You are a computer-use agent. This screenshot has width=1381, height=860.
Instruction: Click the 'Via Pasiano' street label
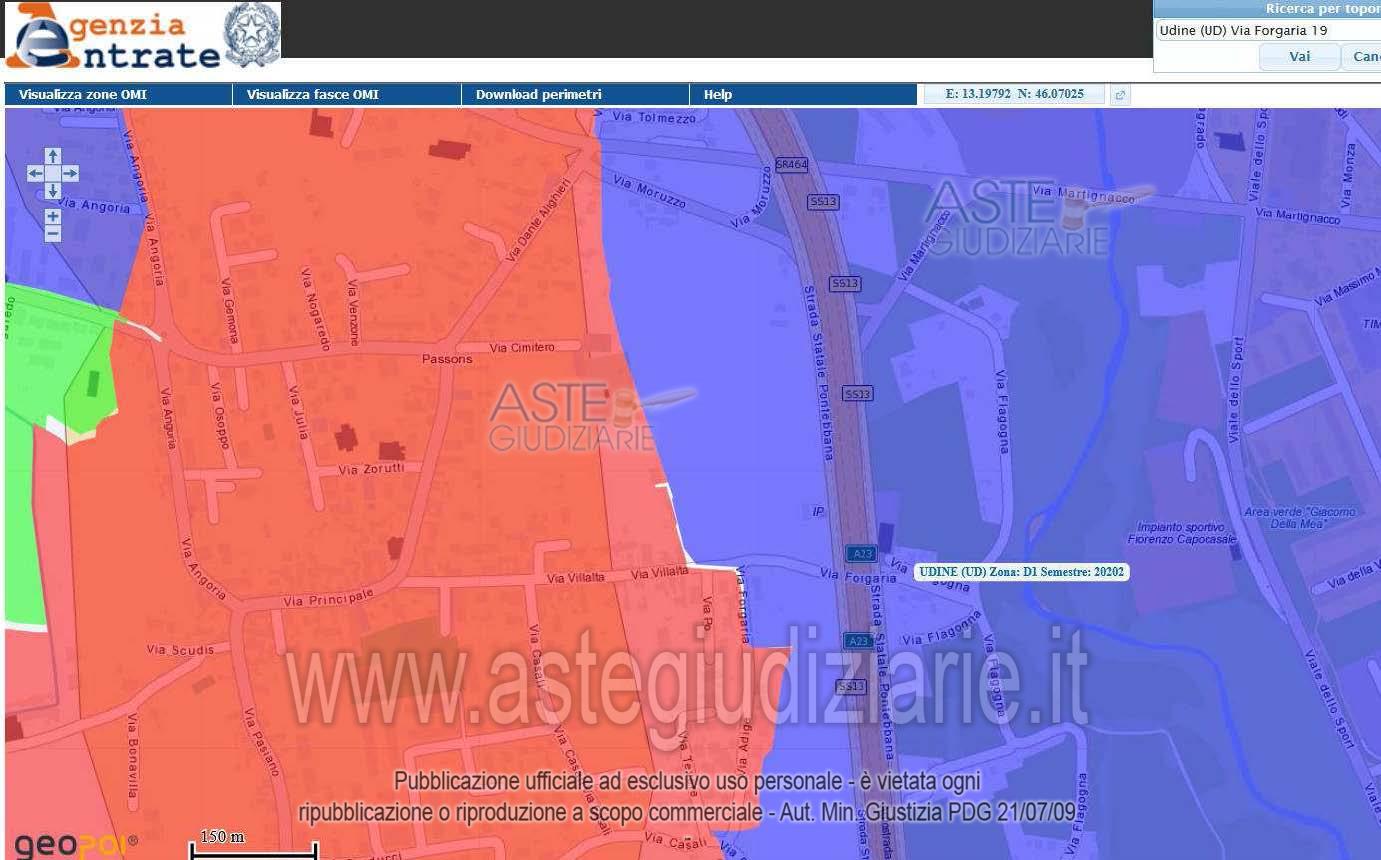(261, 742)
